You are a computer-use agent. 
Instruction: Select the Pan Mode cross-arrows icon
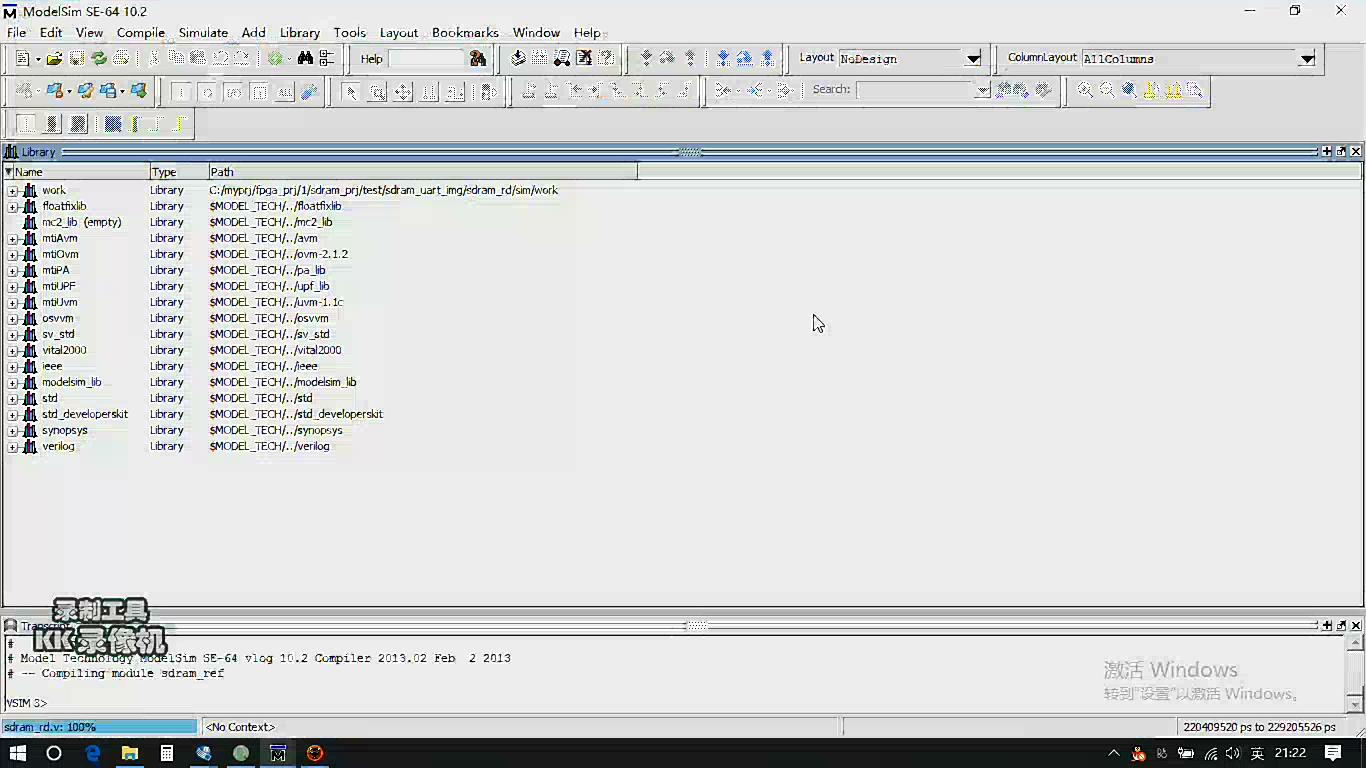coord(403,92)
